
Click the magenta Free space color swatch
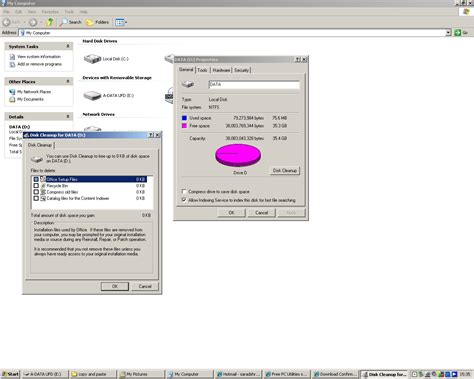[x=184, y=126]
